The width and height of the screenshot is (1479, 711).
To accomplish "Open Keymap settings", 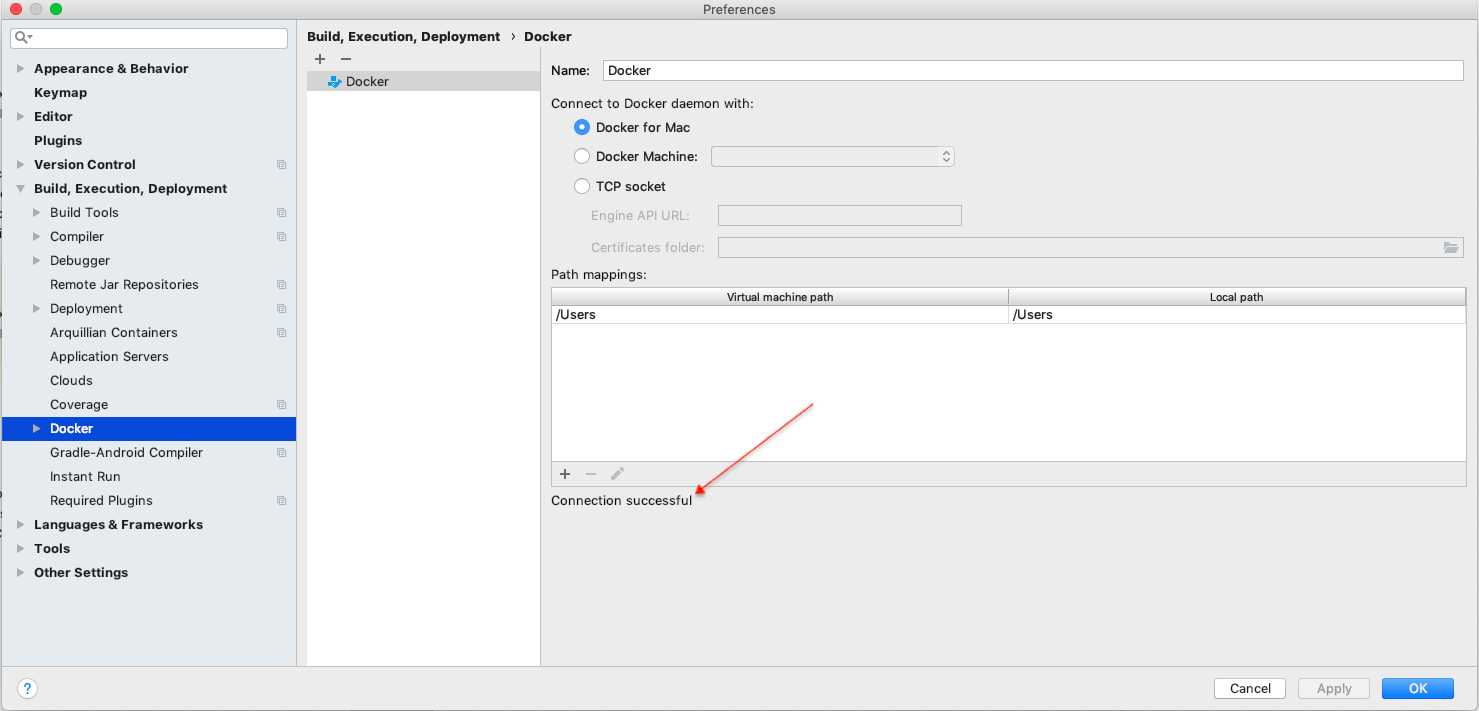I will [60, 92].
